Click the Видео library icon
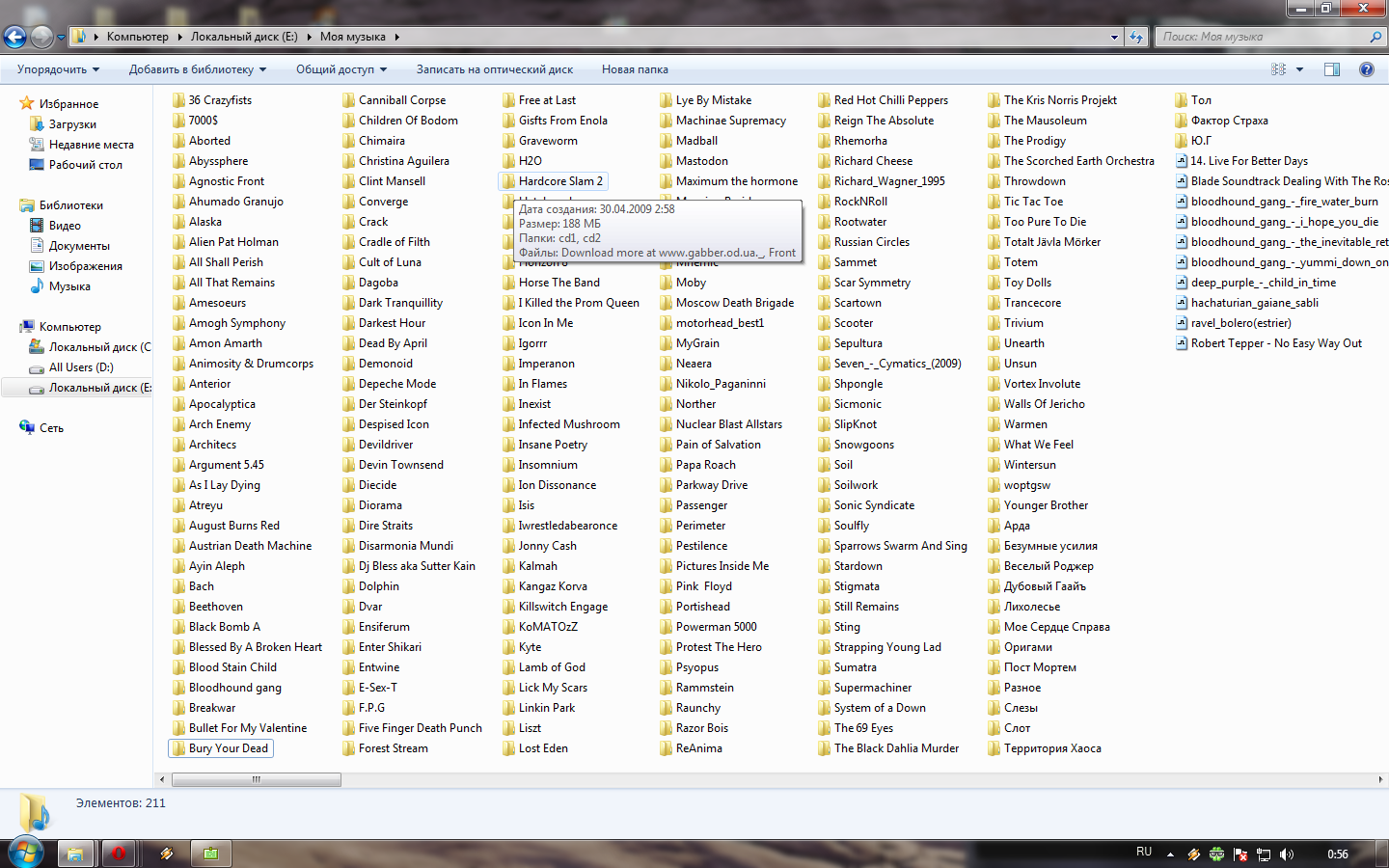1389x868 pixels. pos(37,225)
